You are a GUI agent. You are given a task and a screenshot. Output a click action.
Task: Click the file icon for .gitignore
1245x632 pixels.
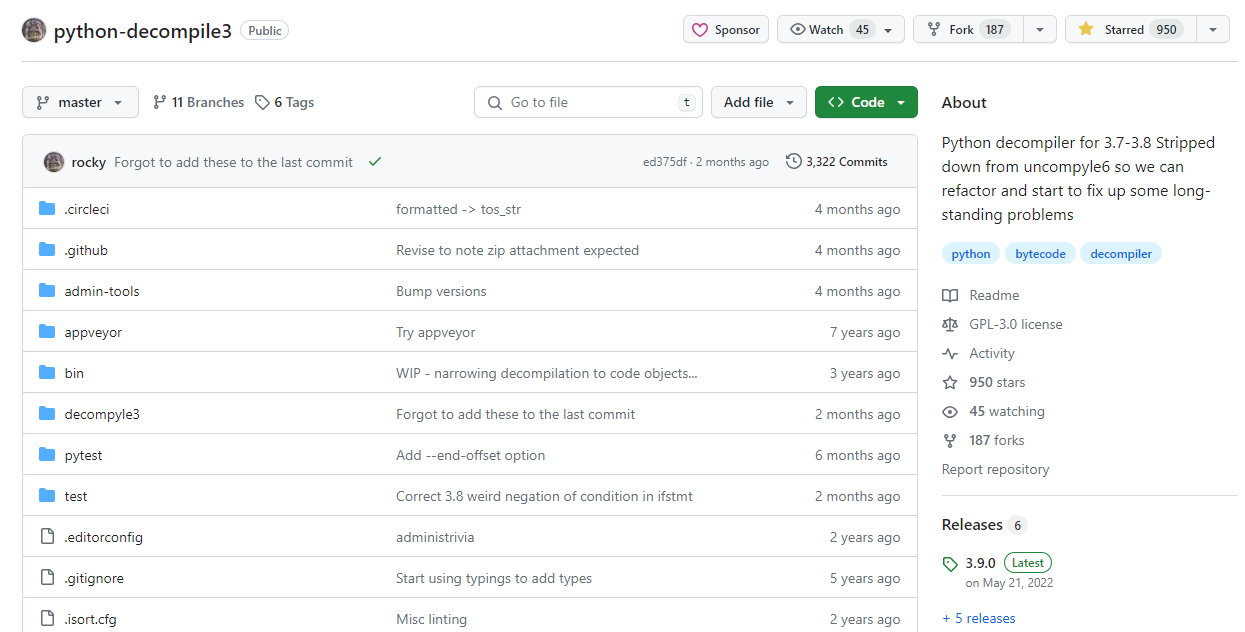click(47, 578)
